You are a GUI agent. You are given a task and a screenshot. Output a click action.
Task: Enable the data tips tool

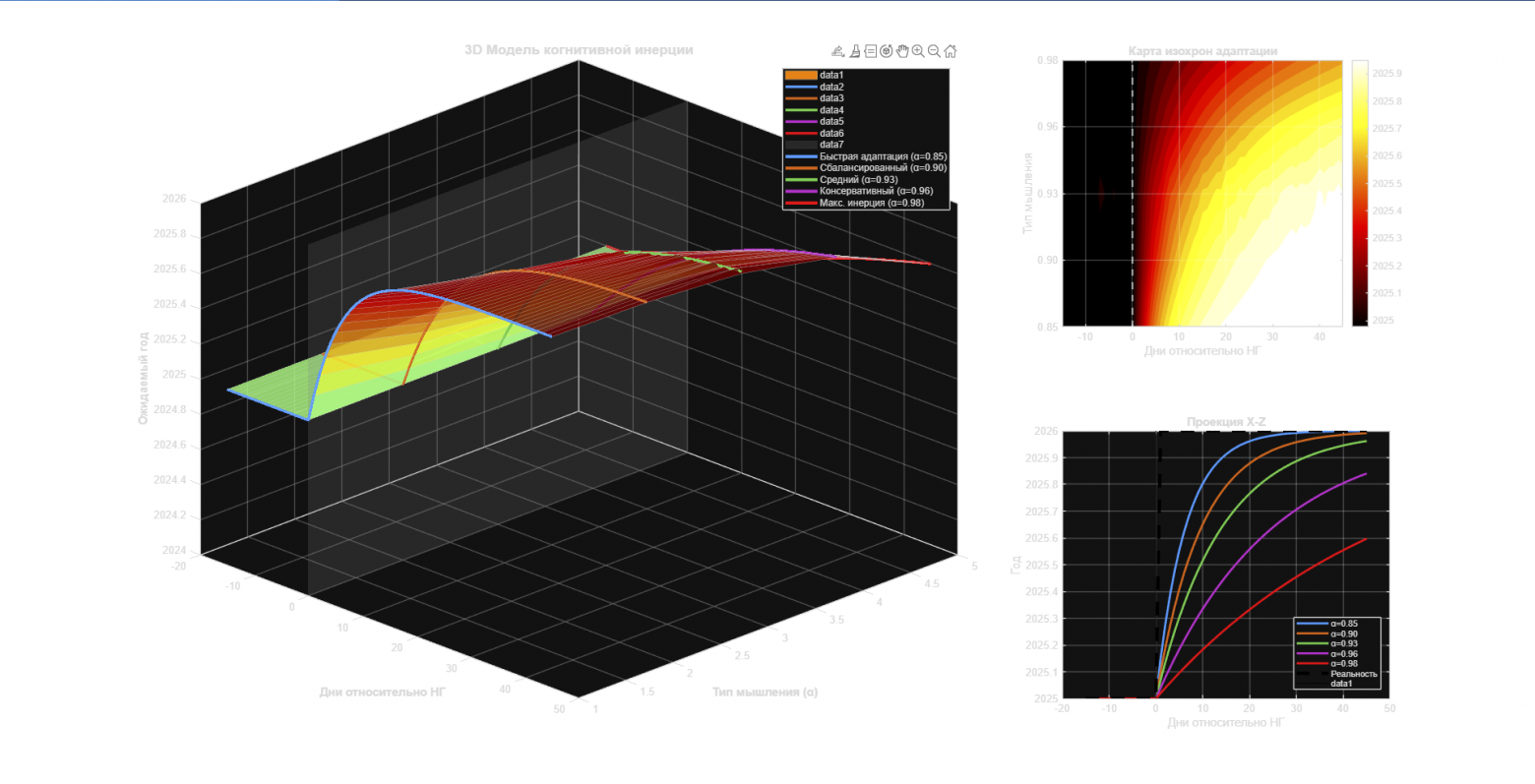(x=871, y=51)
